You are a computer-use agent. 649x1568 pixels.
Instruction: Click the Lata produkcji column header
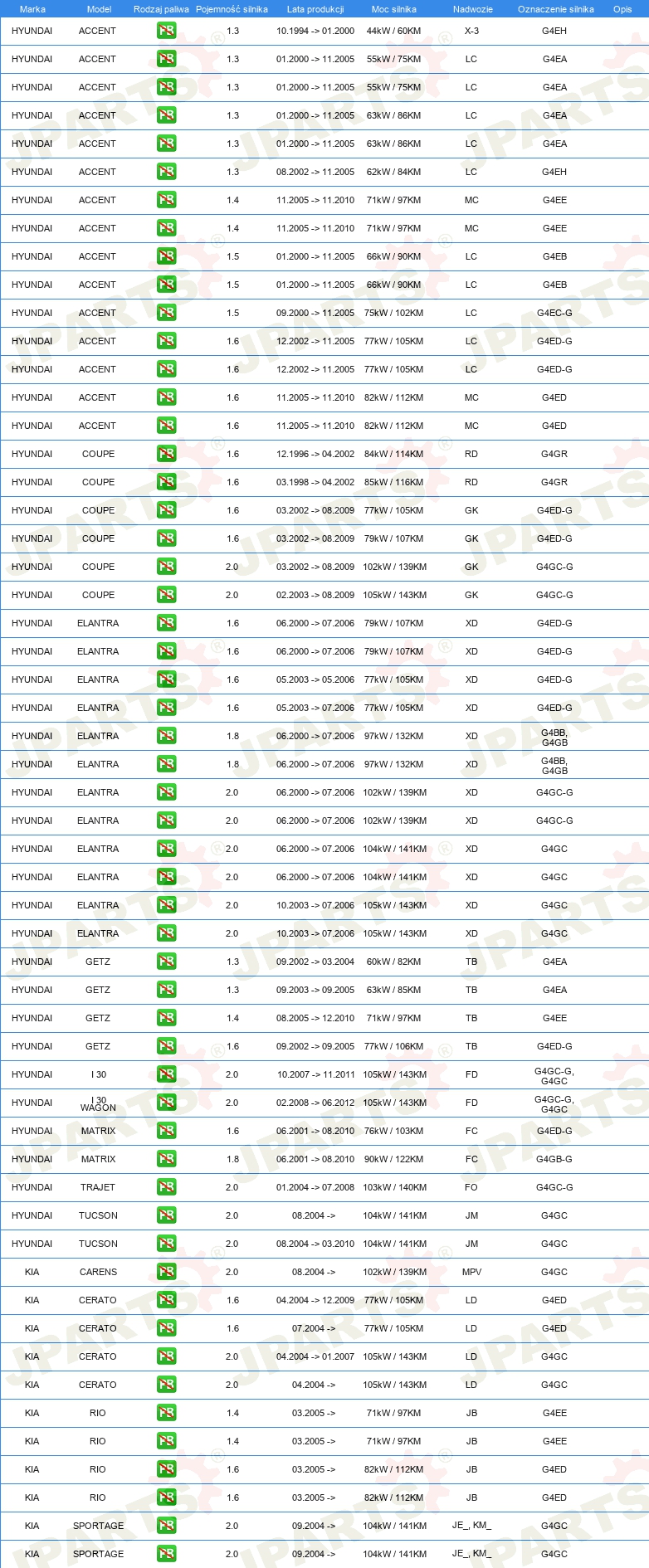click(315, 9)
